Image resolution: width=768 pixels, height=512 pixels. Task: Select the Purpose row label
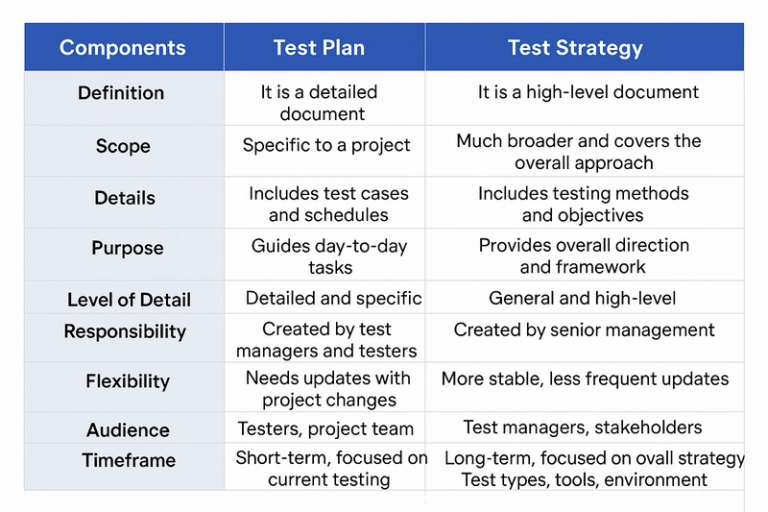click(x=127, y=248)
